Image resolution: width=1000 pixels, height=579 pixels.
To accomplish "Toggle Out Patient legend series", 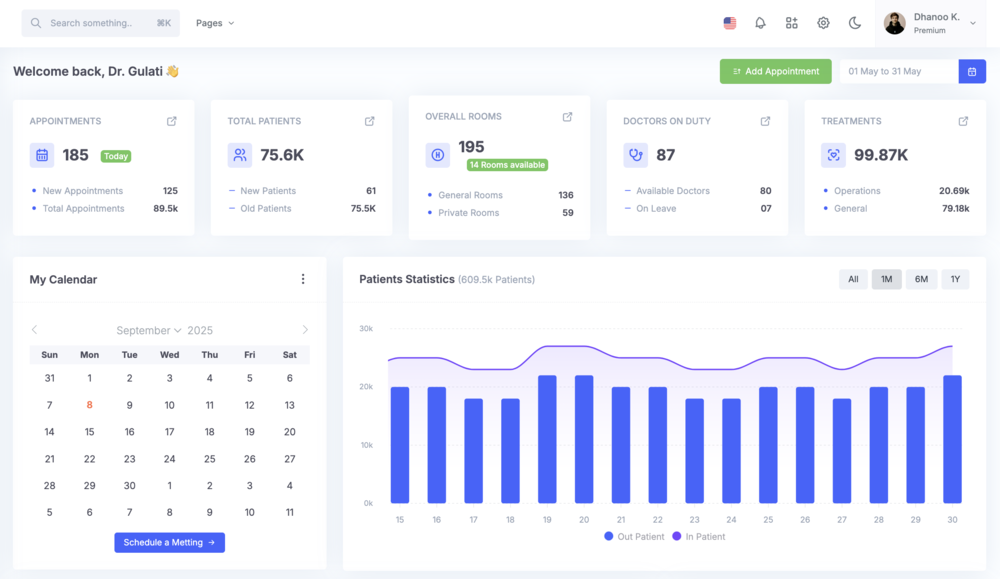I will tap(634, 537).
